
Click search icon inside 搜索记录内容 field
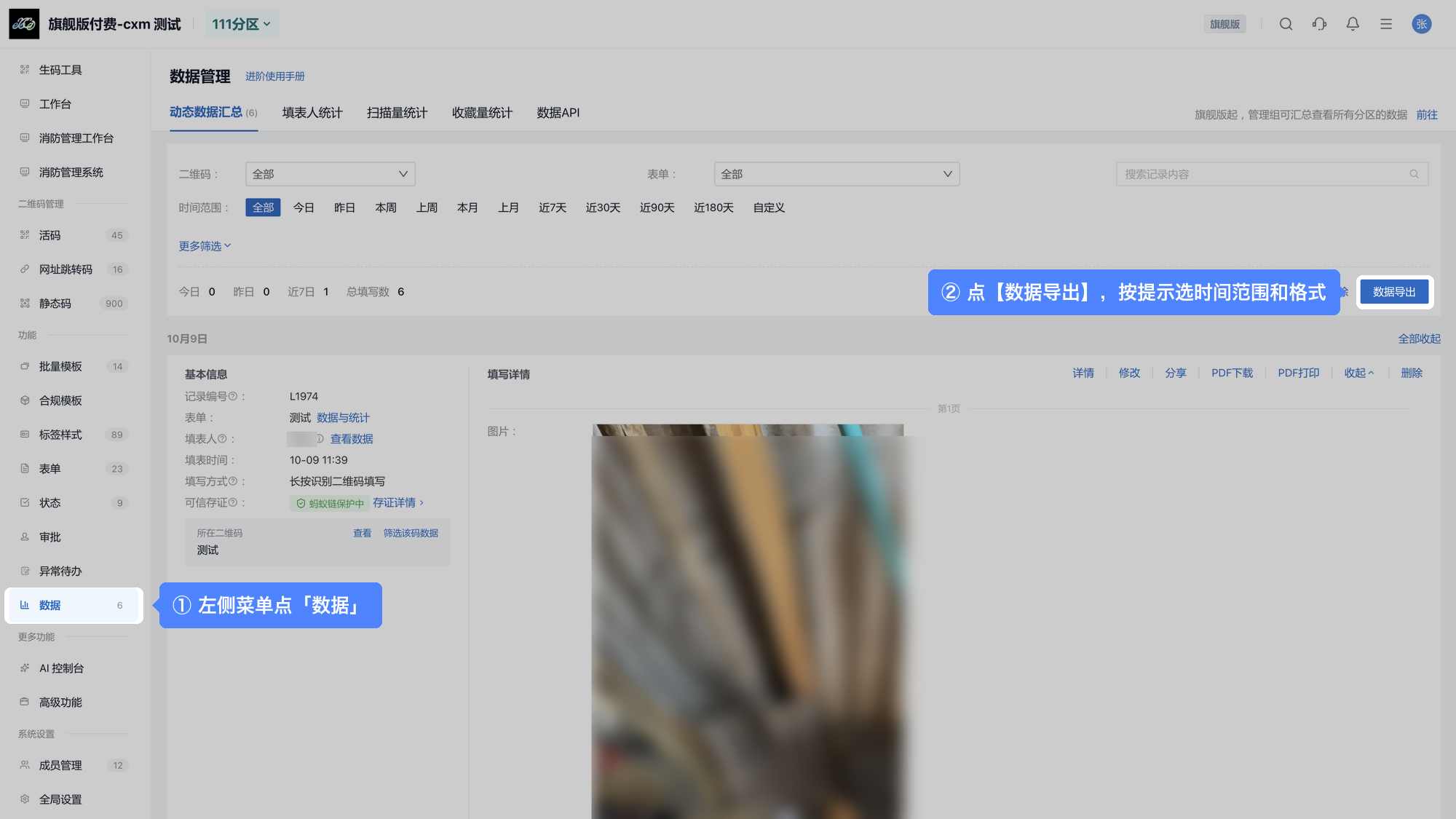1414,174
